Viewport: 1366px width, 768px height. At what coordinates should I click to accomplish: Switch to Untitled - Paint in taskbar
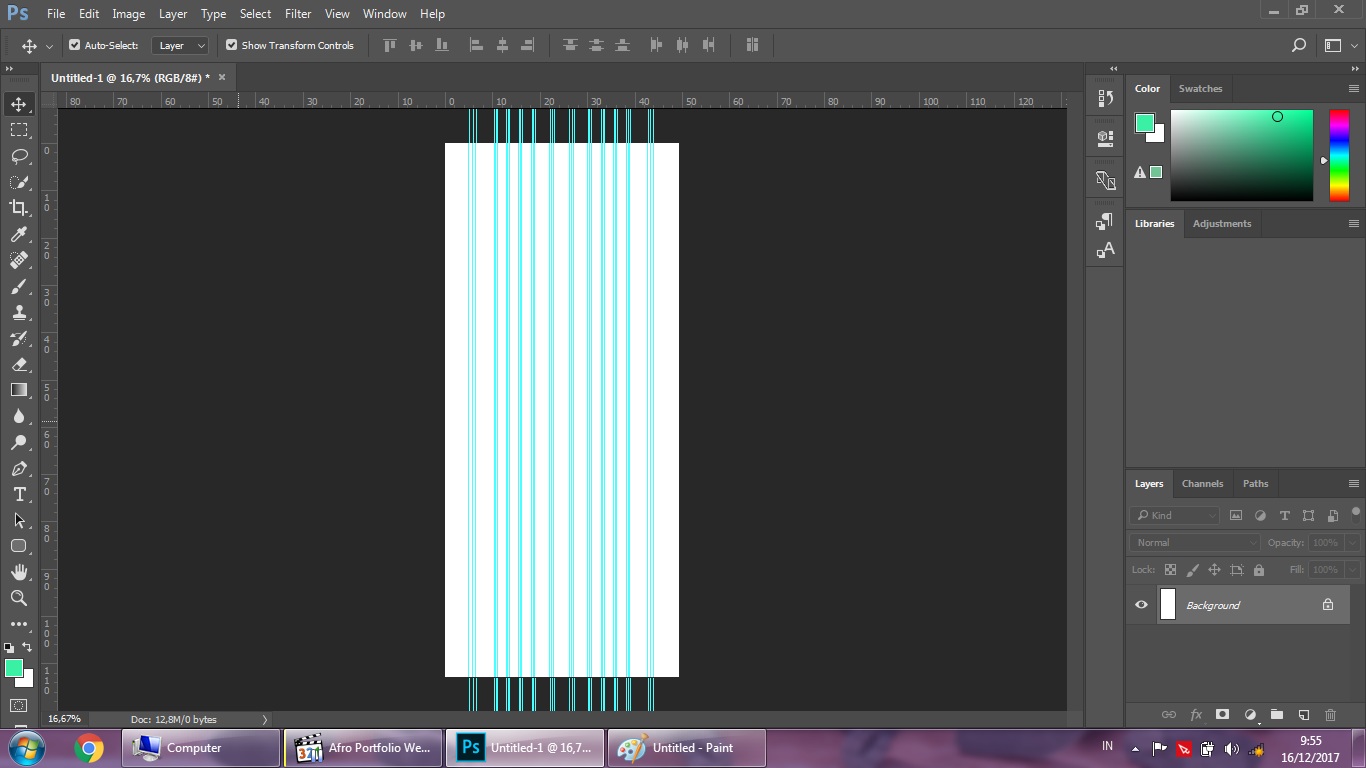pyautogui.click(x=686, y=747)
